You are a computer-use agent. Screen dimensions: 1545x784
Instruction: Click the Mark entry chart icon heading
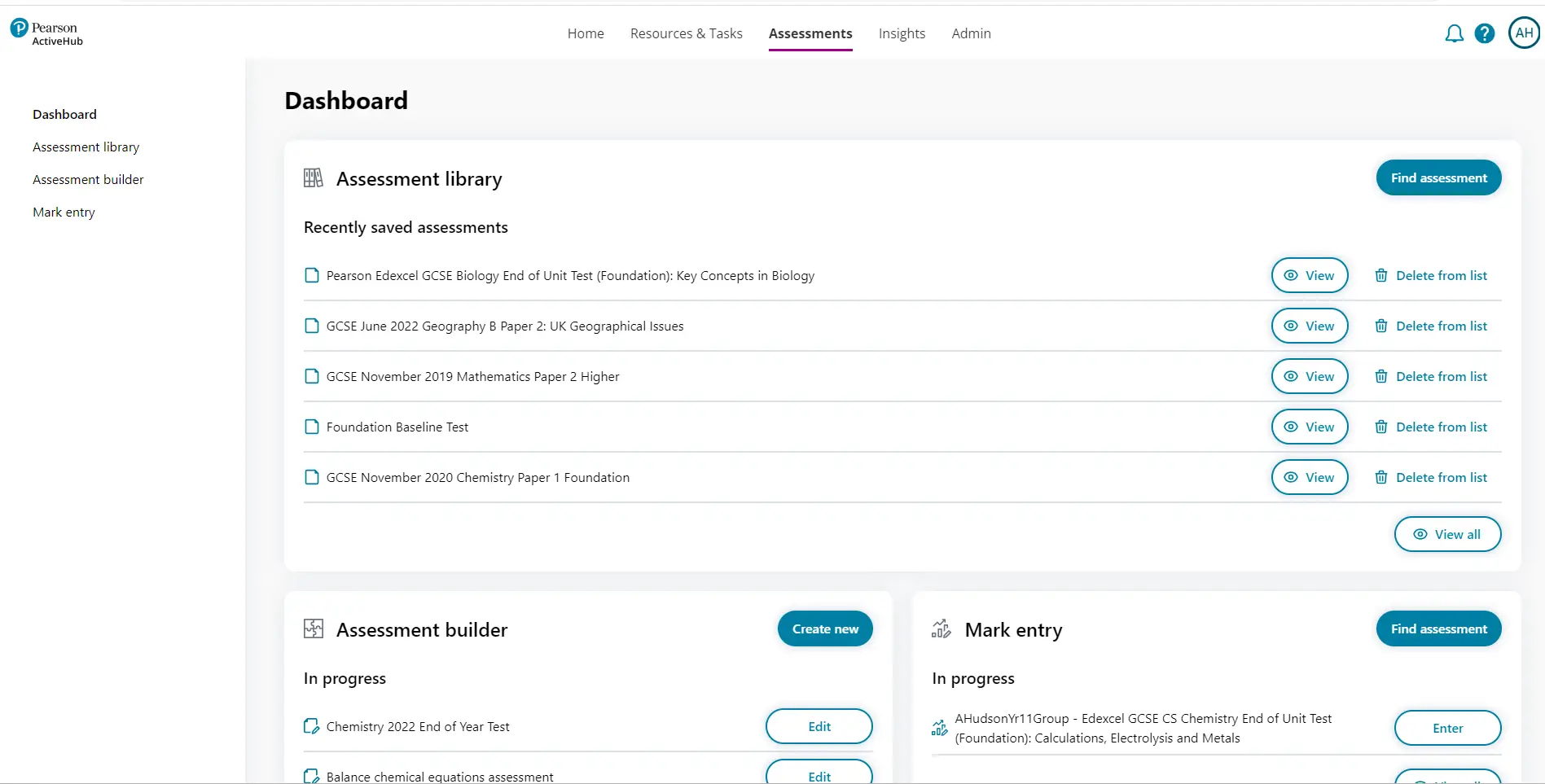(941, 629)
